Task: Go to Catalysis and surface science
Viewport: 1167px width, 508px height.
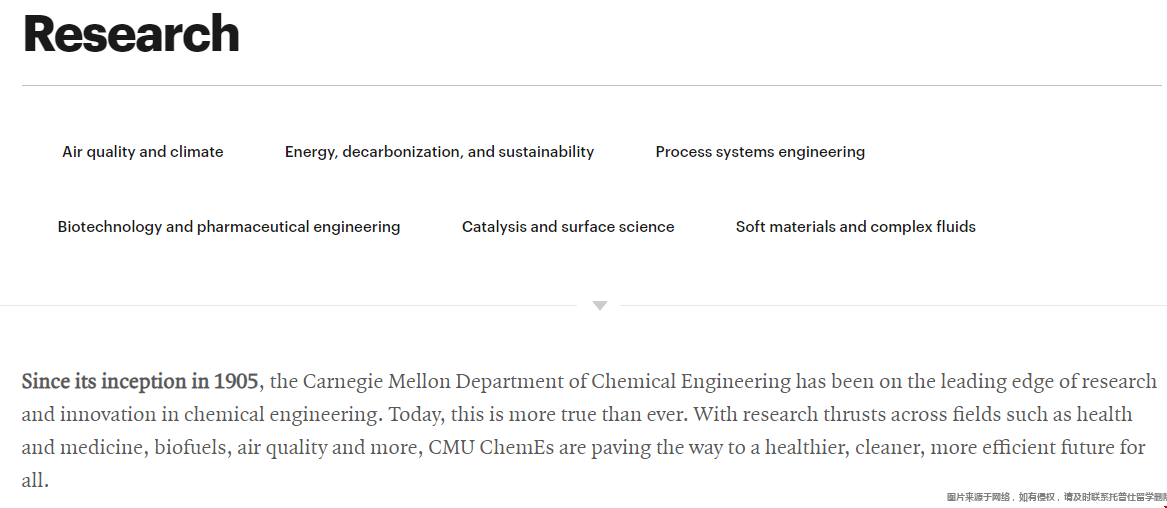Action: [568, 227]
